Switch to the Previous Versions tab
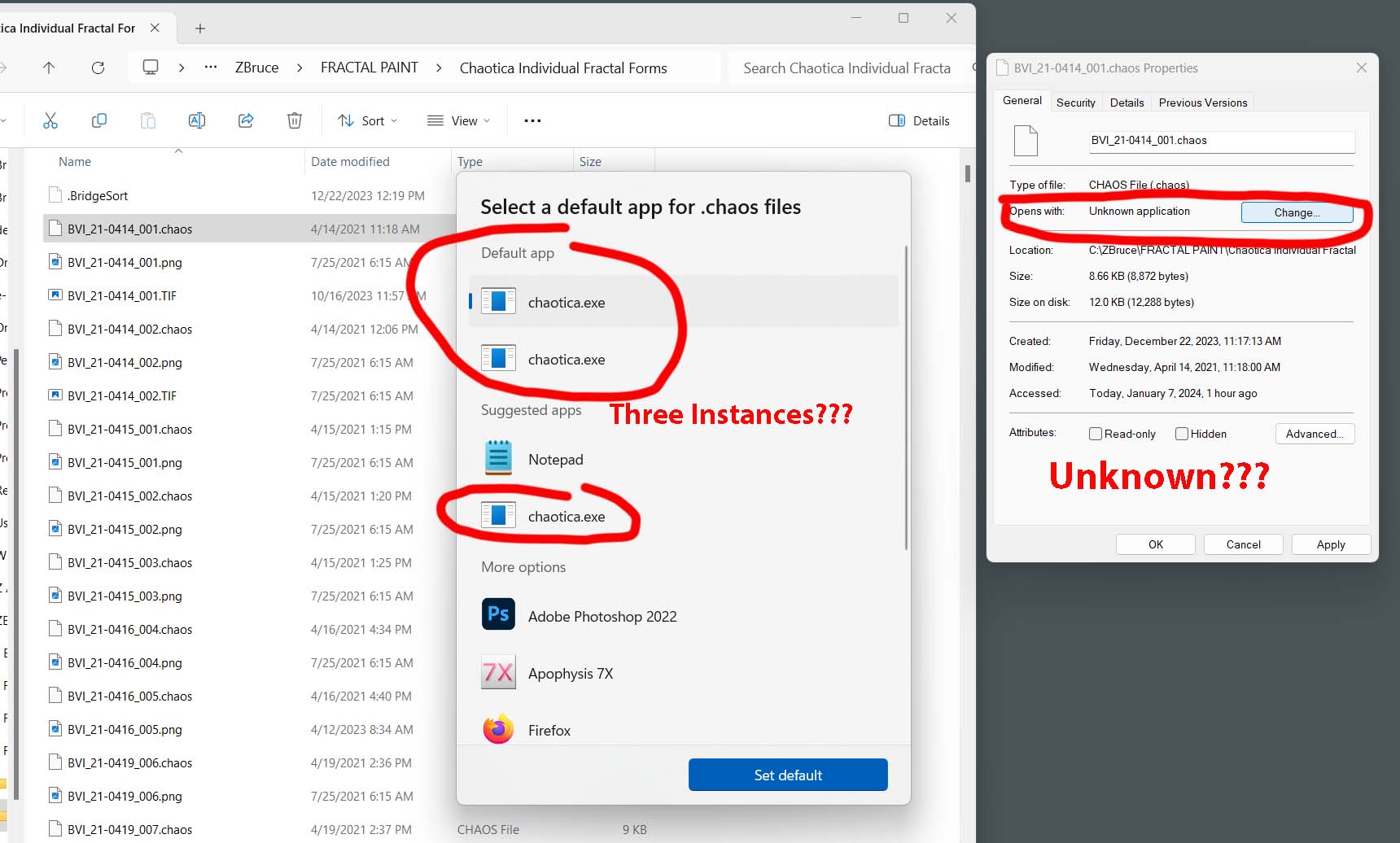1400x843 pixels. click(x=1203, y=103)
